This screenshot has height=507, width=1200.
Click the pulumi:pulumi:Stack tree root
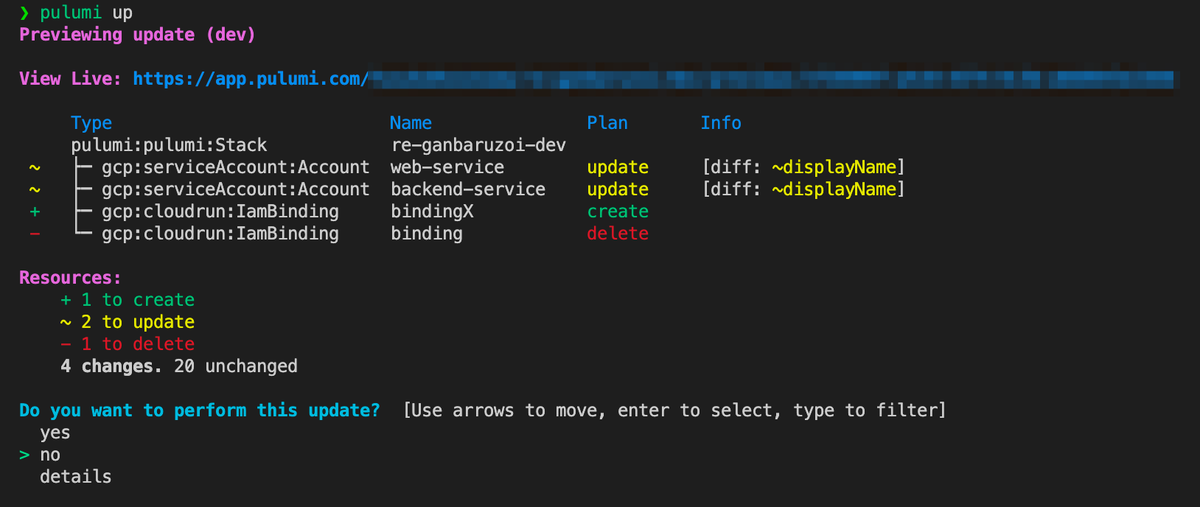[169, 145]
